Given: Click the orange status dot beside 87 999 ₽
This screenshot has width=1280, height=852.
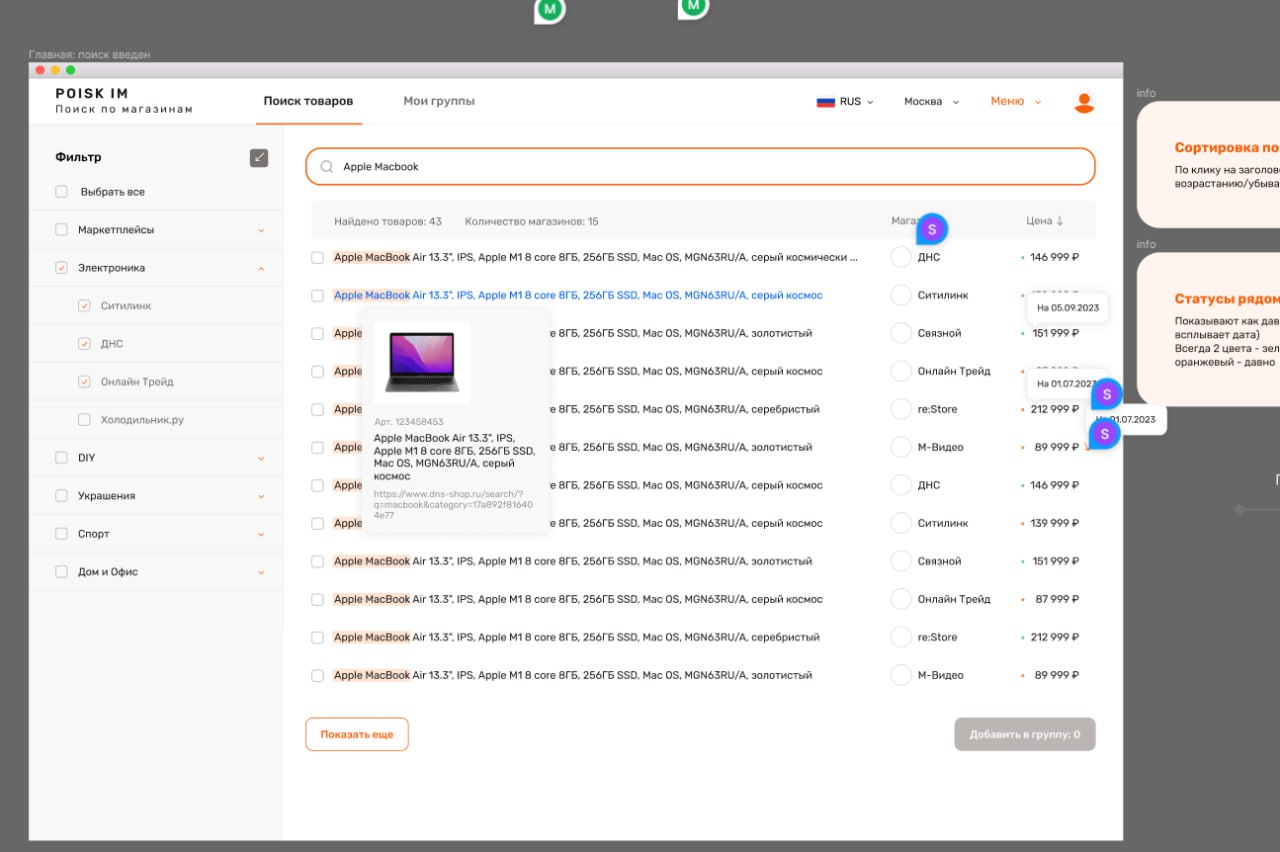Looking at the screenshot, I should 1022,599.
